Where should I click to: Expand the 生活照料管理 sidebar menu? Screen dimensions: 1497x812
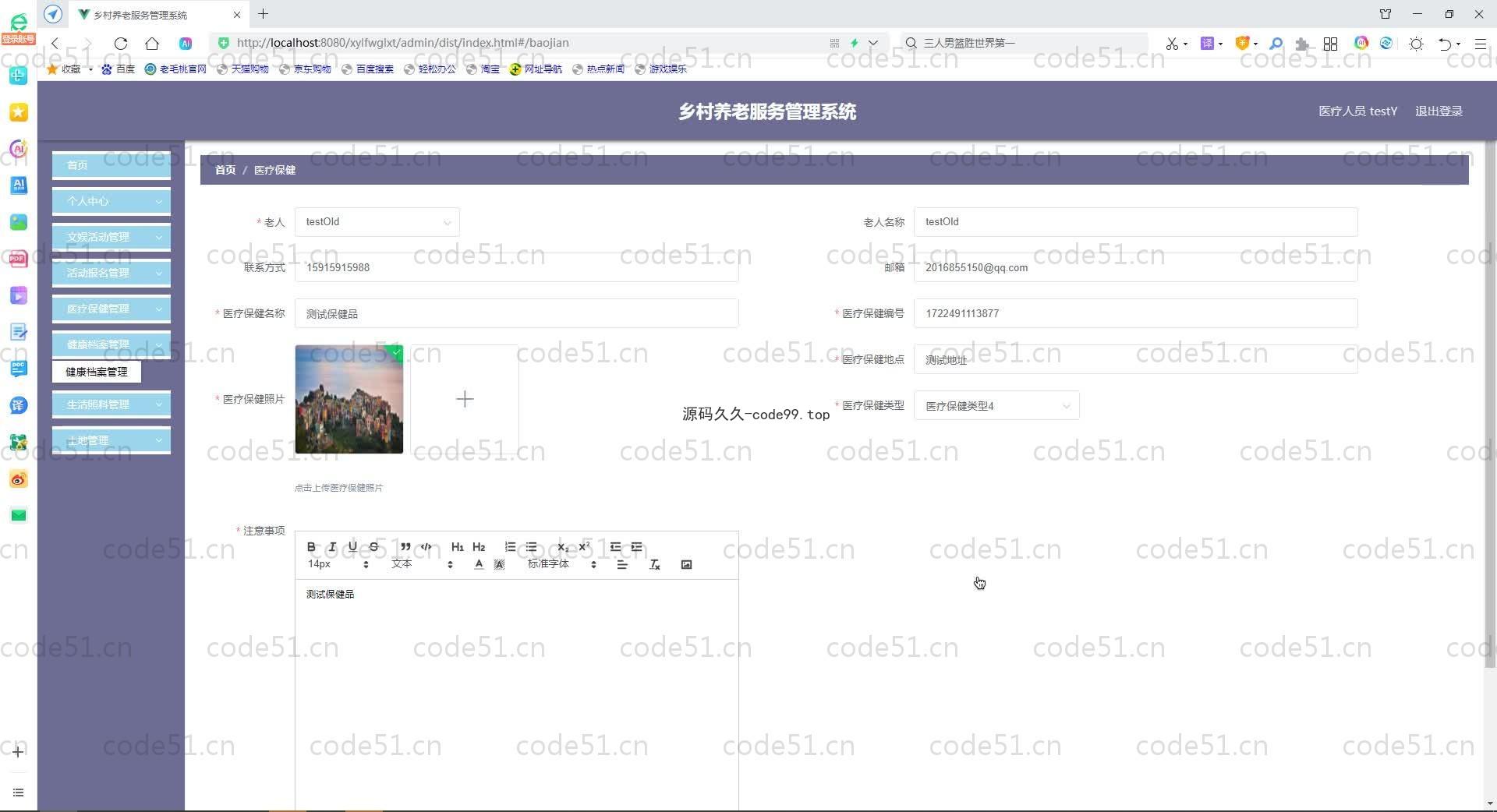111,404
